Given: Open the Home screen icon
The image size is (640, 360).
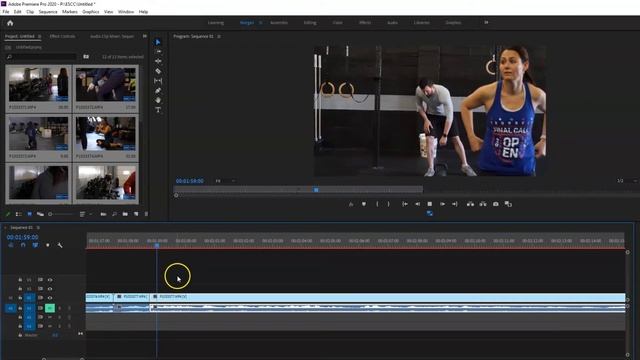Looking at the screenshot, I should [x=10, y=23].
